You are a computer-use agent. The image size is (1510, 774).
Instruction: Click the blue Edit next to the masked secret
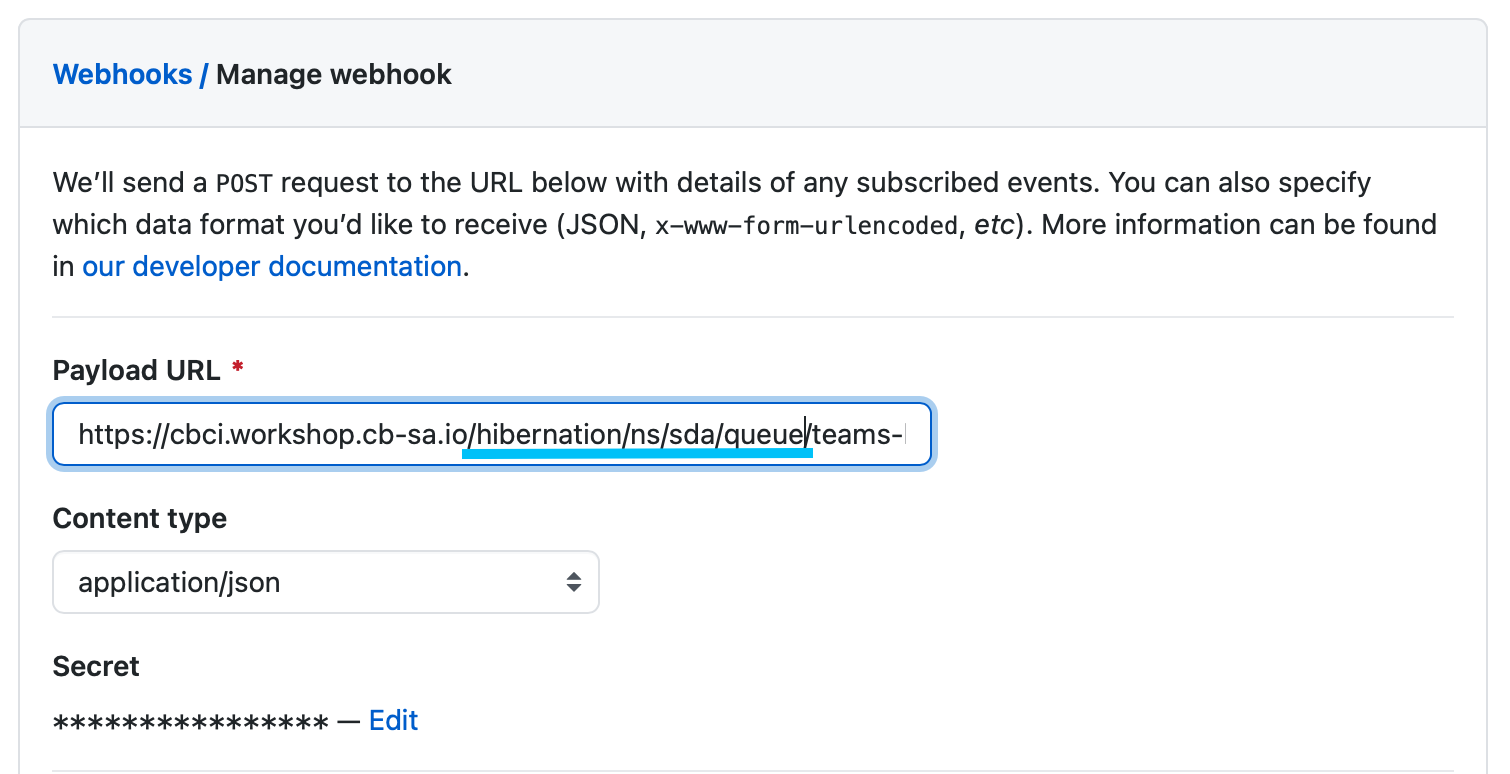[x=393, y=720]
